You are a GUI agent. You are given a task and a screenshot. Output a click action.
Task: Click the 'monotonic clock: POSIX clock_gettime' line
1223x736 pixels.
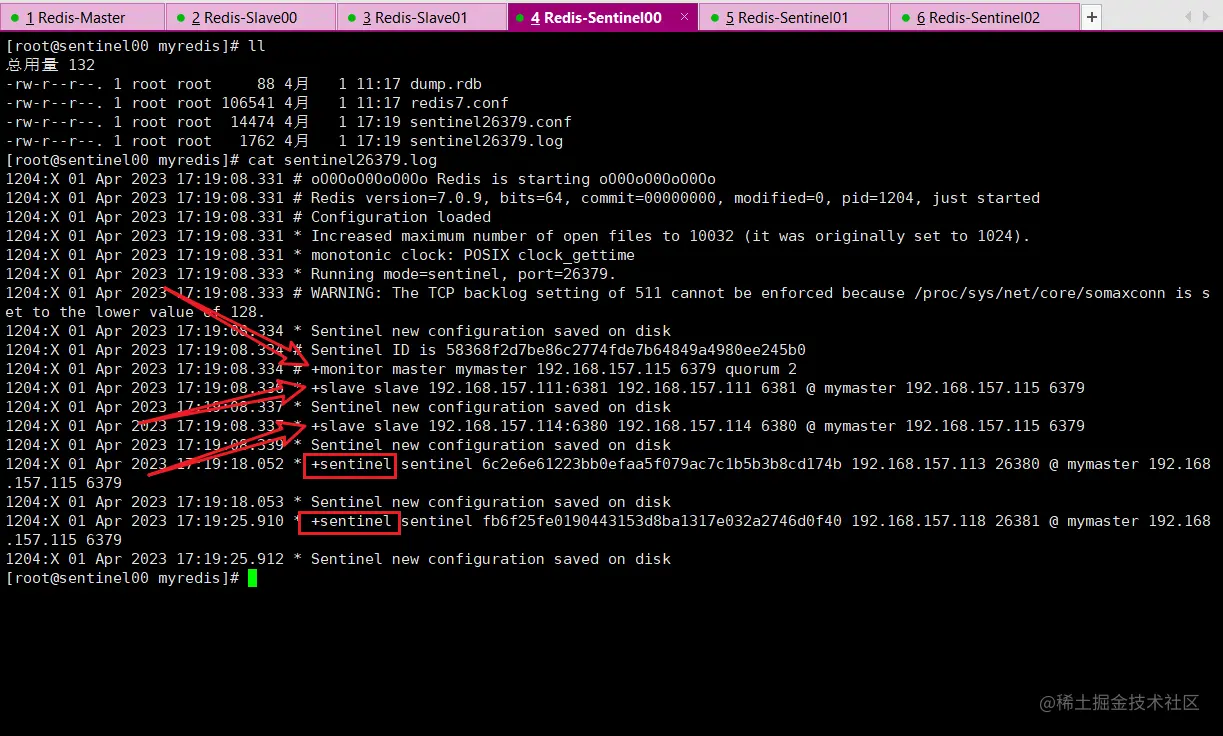point(320,255)
